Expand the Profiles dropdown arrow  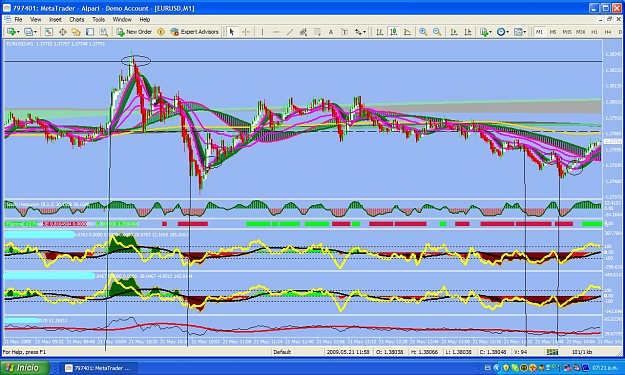tap(35, 32)
